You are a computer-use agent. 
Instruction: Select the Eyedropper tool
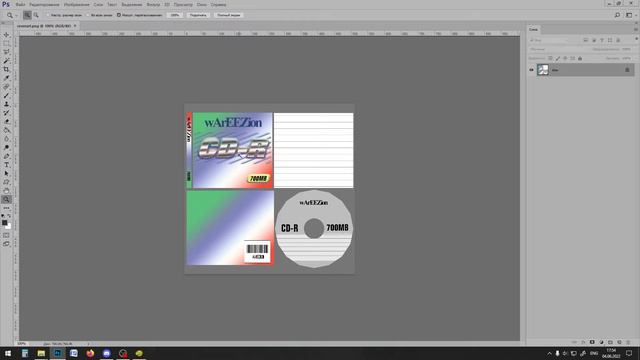[x=6, y=78]
